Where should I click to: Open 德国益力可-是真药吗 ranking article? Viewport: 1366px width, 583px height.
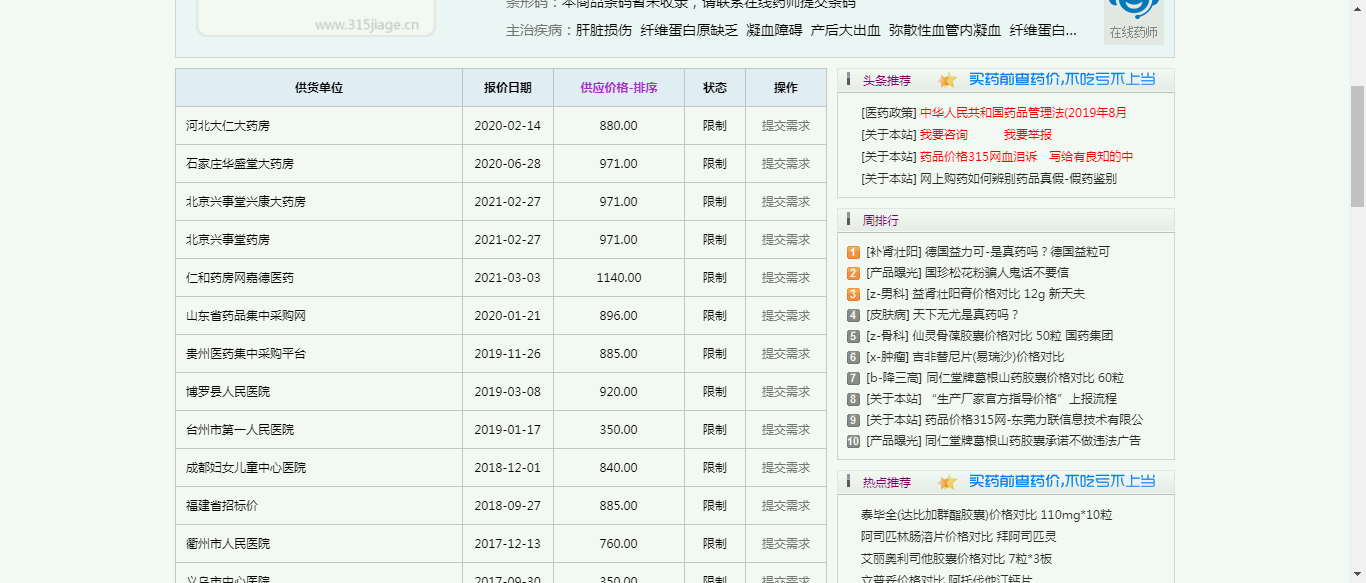pyautogui.click(x=1017, y=252)
